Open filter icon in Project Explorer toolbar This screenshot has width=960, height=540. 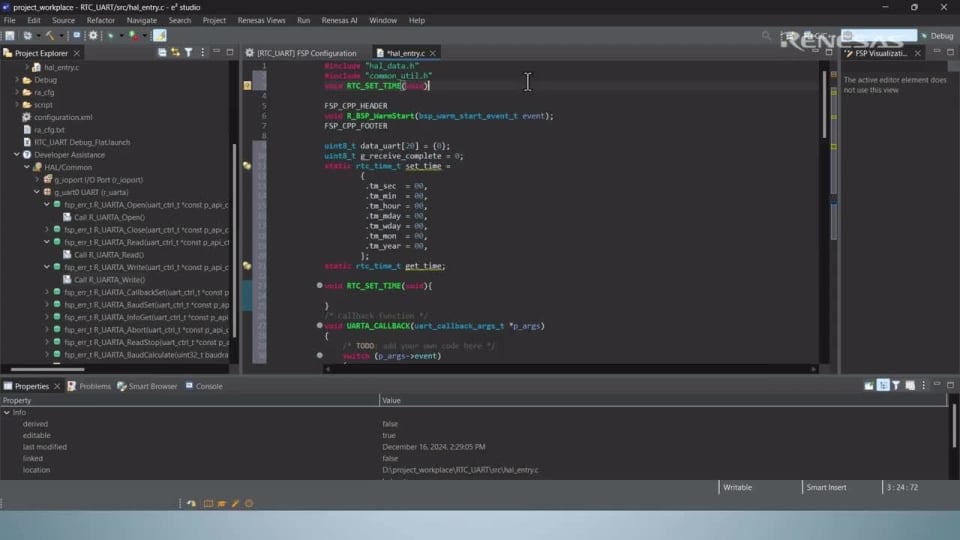pyautogui.click(x=189, y=53)
